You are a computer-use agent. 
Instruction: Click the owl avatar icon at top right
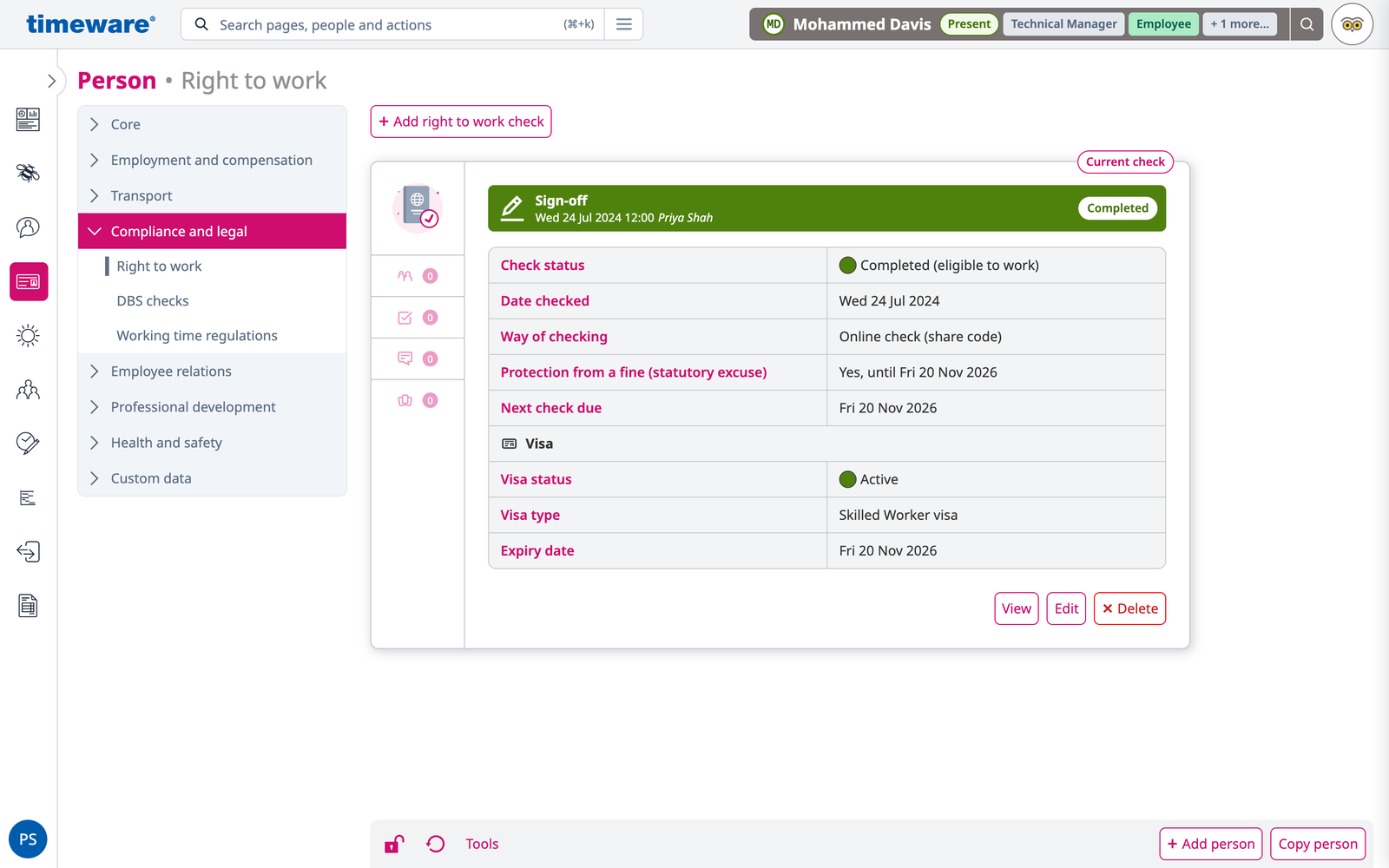(1352, 24)
